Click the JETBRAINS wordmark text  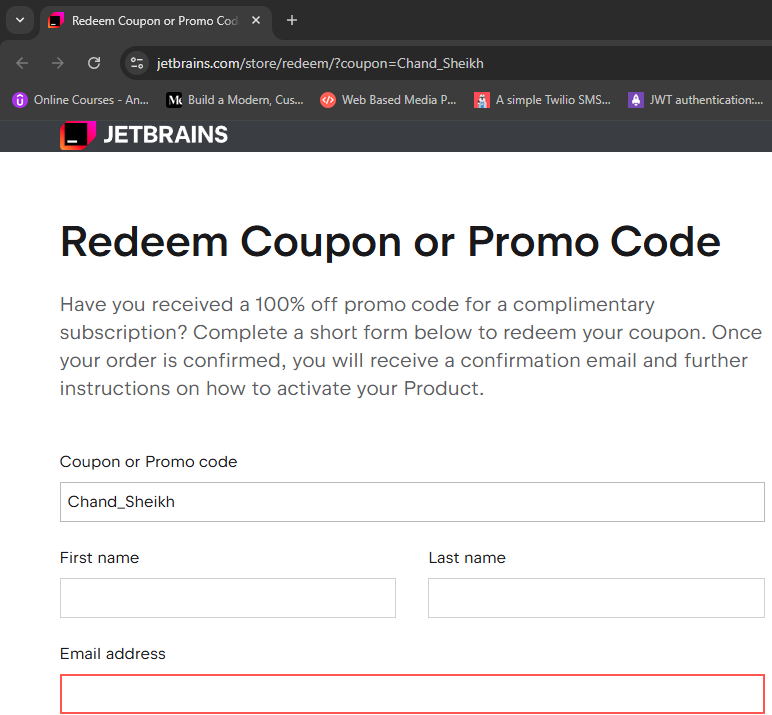pos(165,135)
